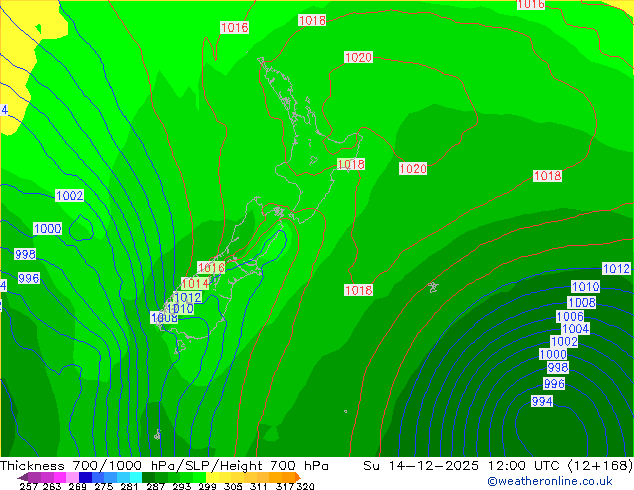This screenshot has width=634, height=490.
Task: Click blue 1002 label west of New Zealand
Action: pos(69,196)
